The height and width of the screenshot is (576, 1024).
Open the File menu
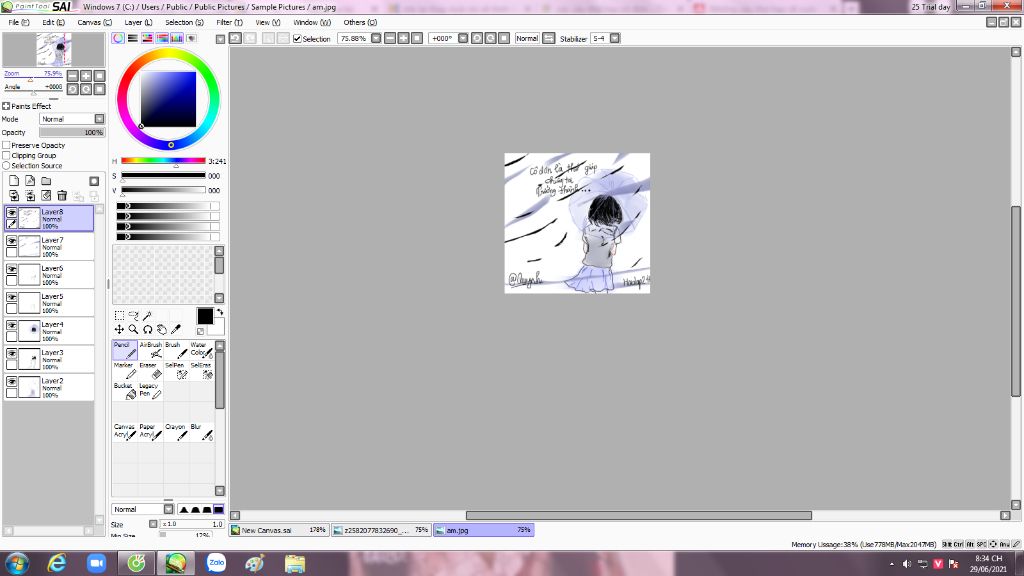pos(18,22)
